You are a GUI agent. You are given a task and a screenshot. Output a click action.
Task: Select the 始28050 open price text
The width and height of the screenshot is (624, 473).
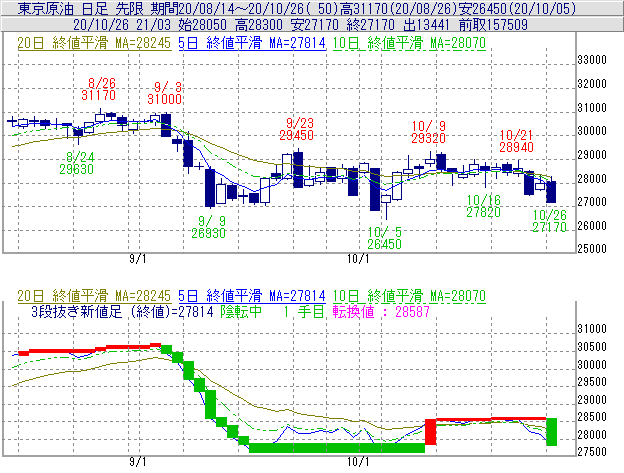pos(202,25)
